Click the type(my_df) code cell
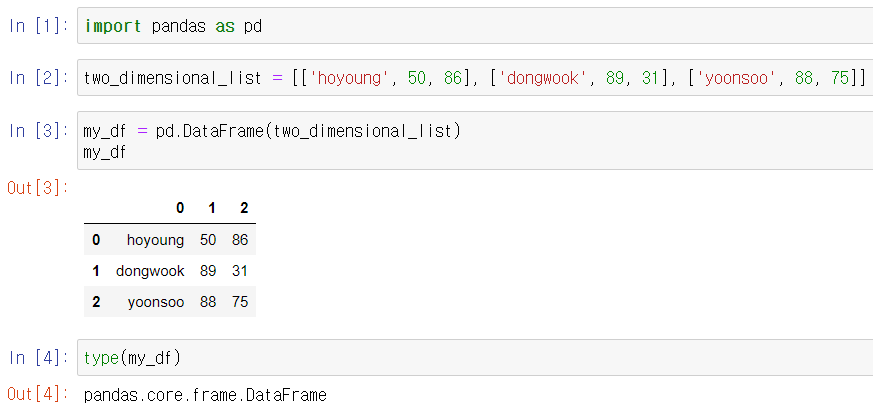This screenshot has width=873, height=411. pos(475,358)
